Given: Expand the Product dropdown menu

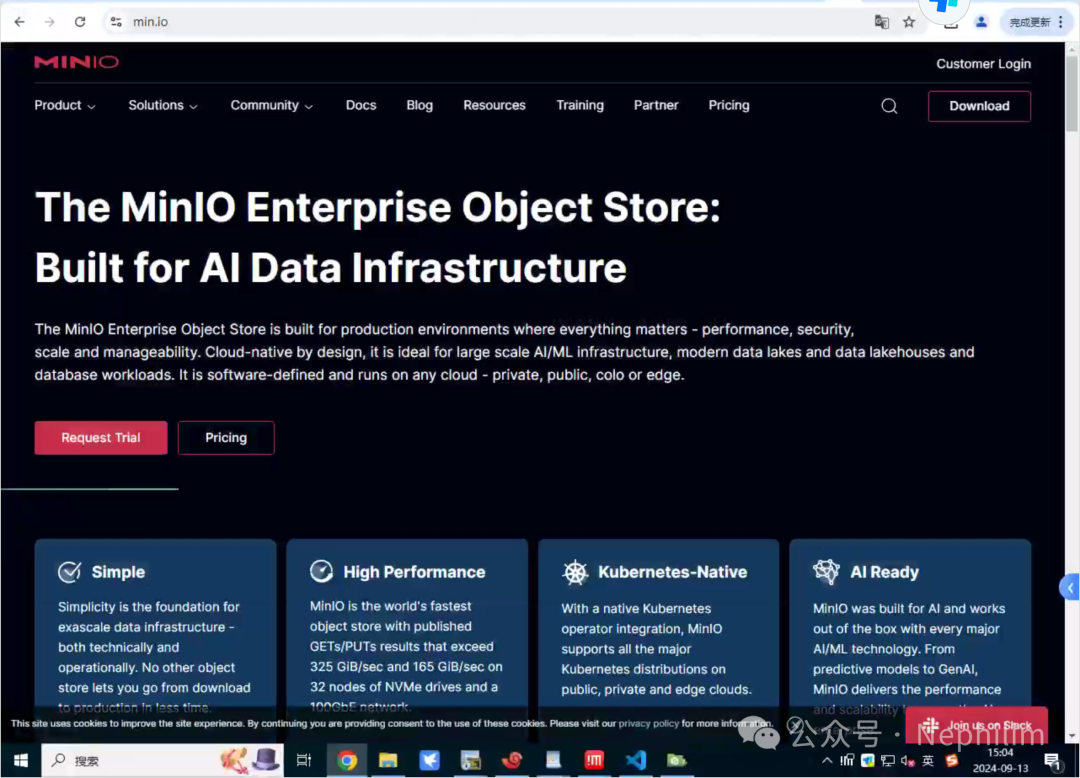Looking at the screenshot, I should [65, 105].
